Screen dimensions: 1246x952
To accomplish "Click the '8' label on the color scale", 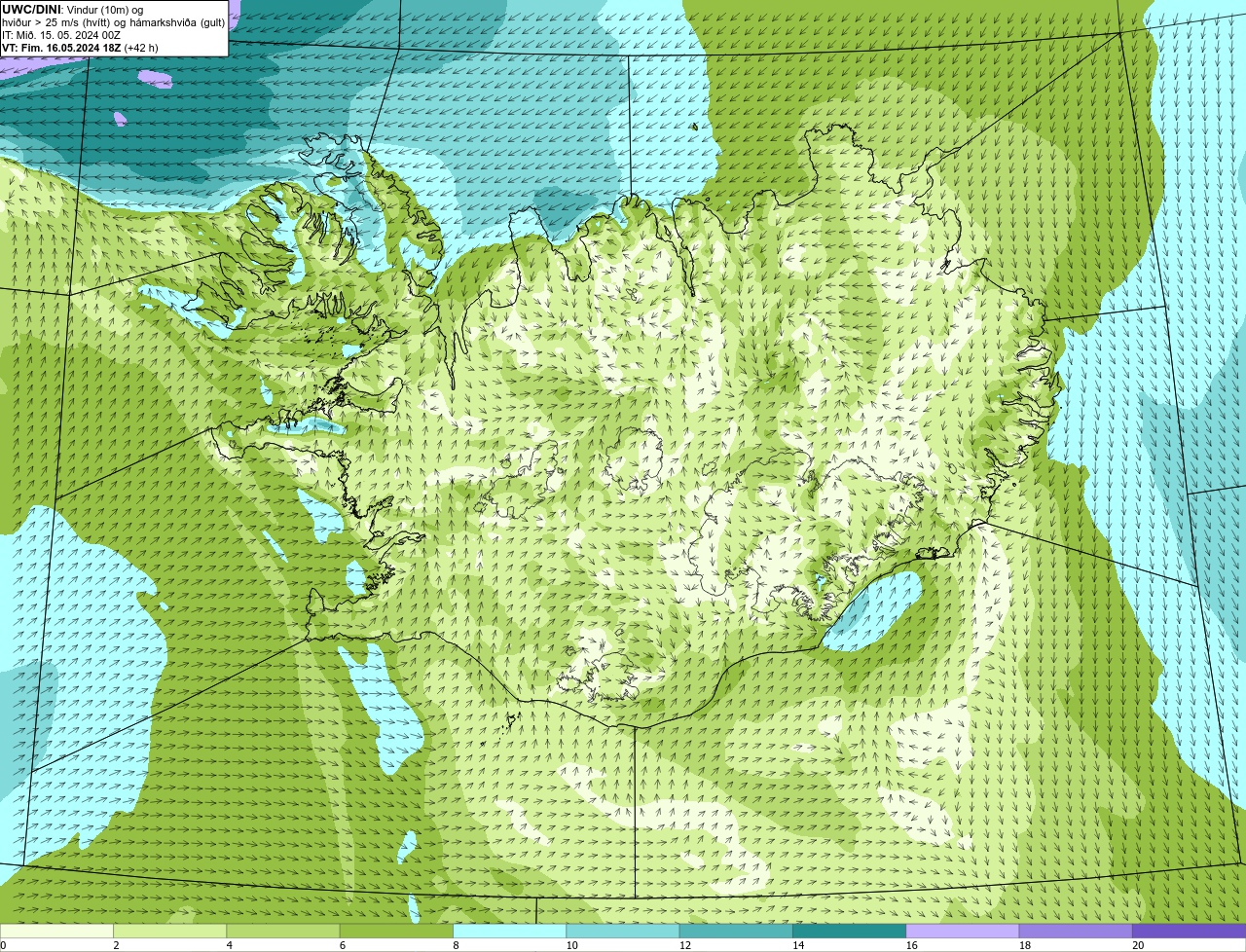I will [456, 945].
